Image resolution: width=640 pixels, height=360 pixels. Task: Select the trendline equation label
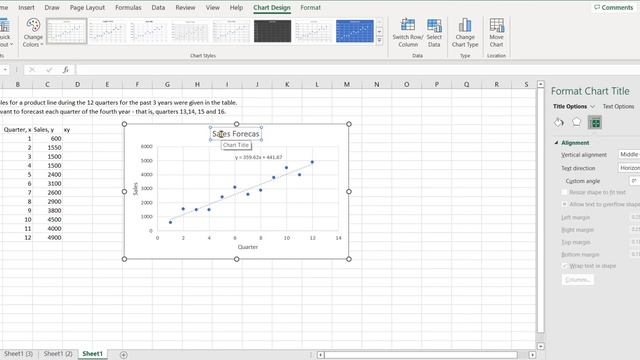point(258,157)
